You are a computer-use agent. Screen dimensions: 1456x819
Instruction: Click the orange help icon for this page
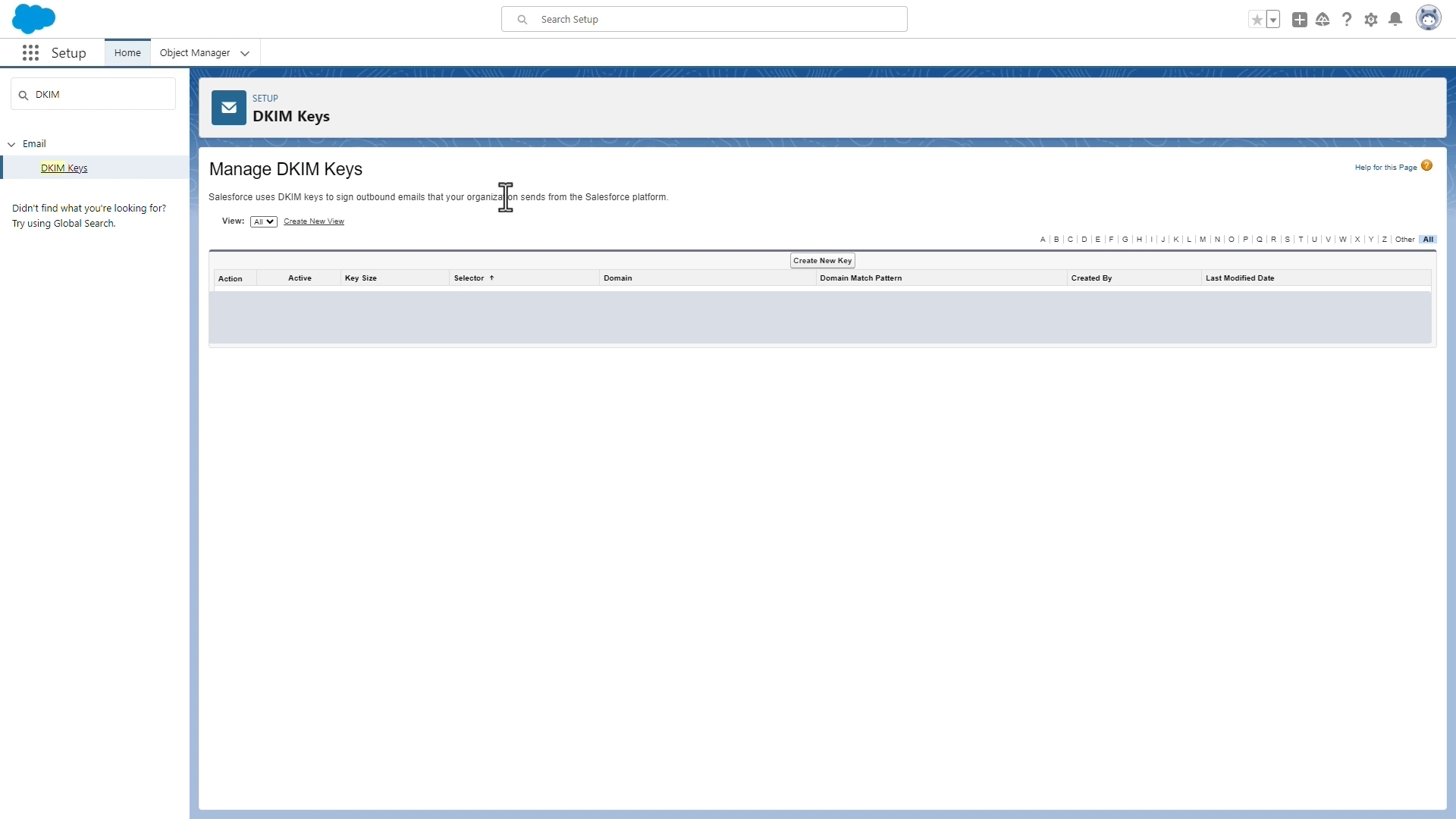tap(1426, 165)
